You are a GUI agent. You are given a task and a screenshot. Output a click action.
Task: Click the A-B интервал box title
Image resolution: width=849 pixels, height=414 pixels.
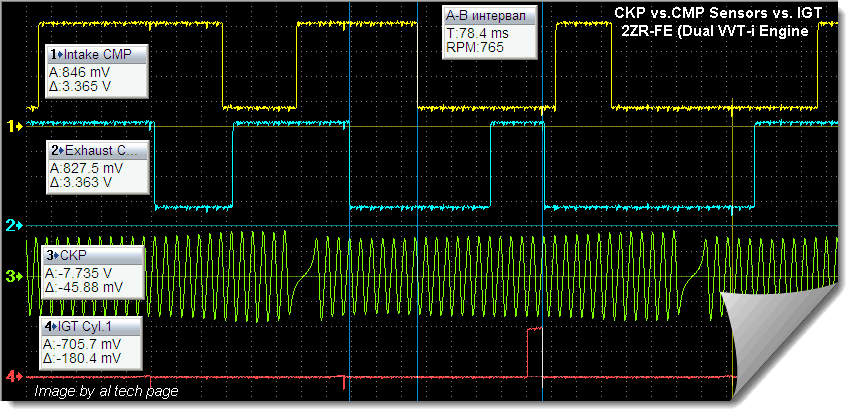490,15
